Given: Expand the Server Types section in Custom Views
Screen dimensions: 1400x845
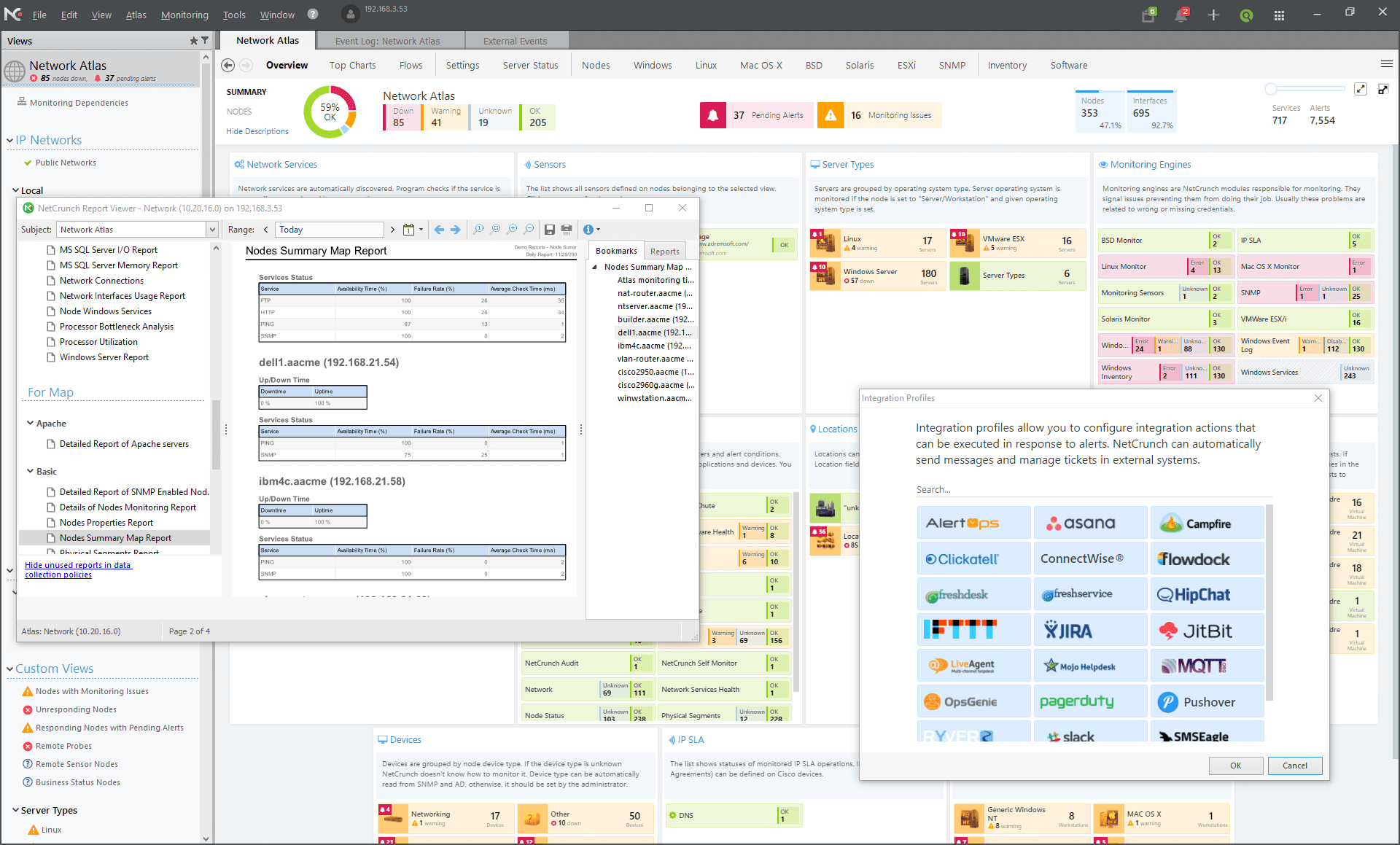Looking at the screenshot, I should coord(15,810).
